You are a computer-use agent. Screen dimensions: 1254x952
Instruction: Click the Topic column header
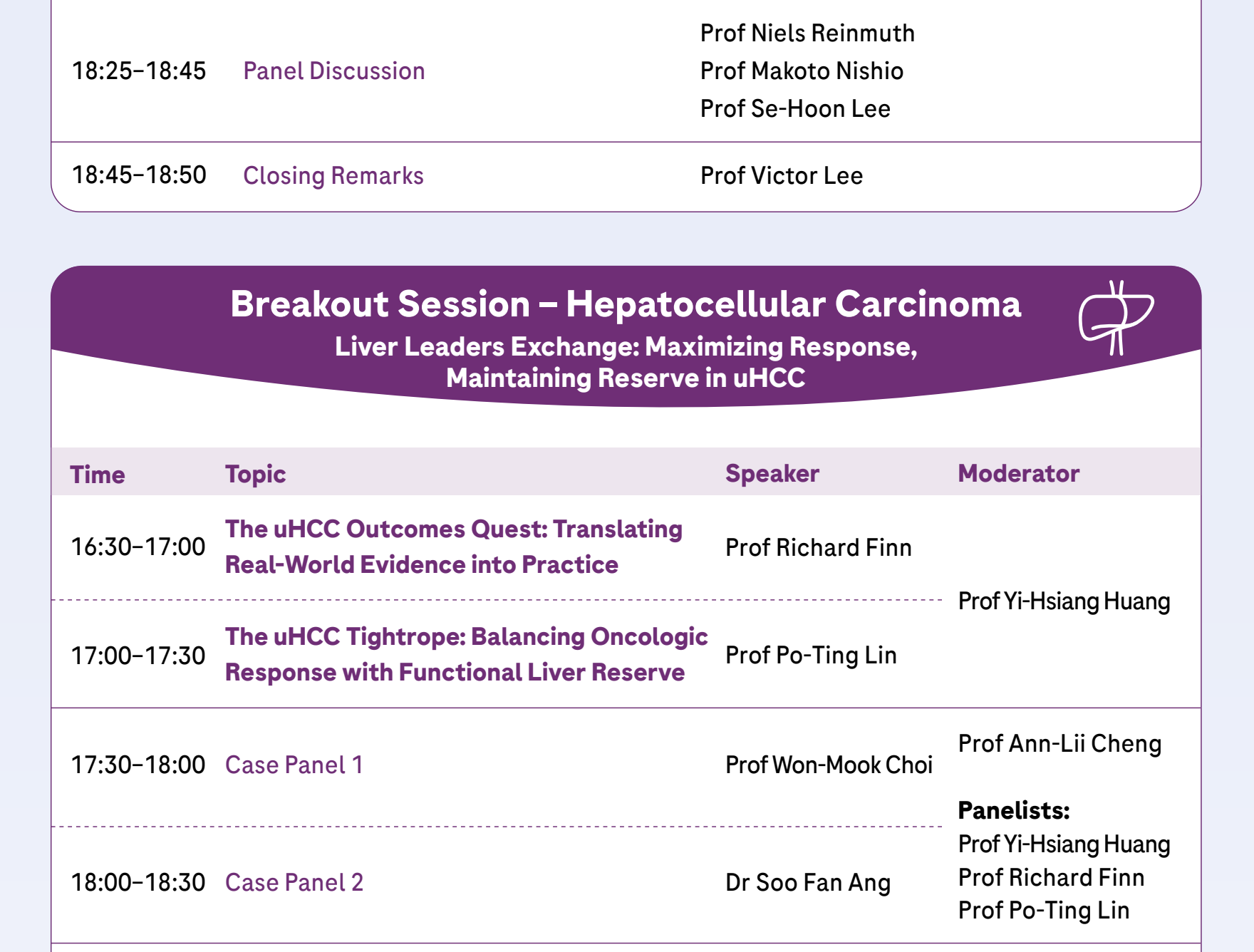(256, 475)
